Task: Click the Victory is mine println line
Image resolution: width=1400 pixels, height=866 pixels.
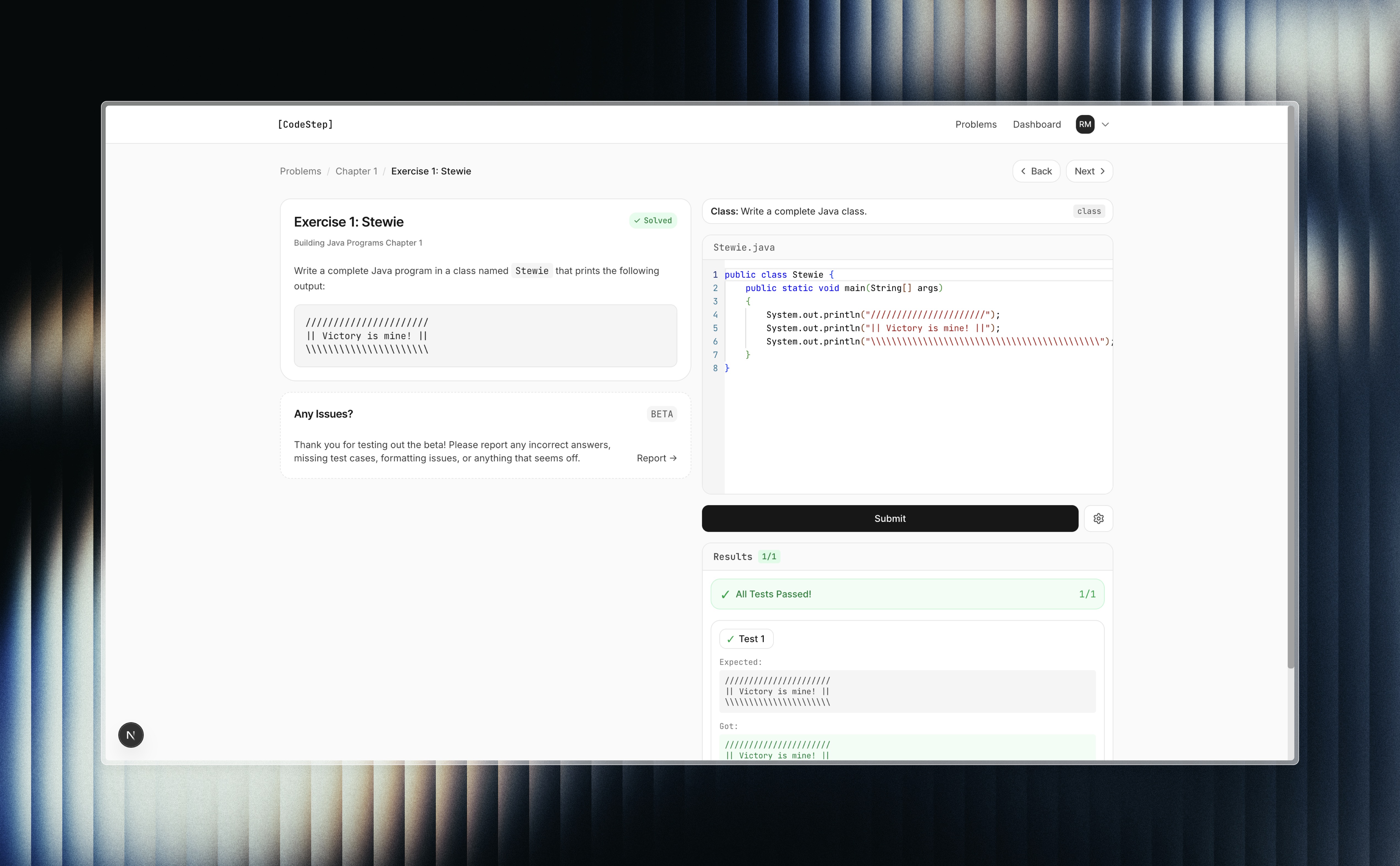Action: (x=883, y=328)
